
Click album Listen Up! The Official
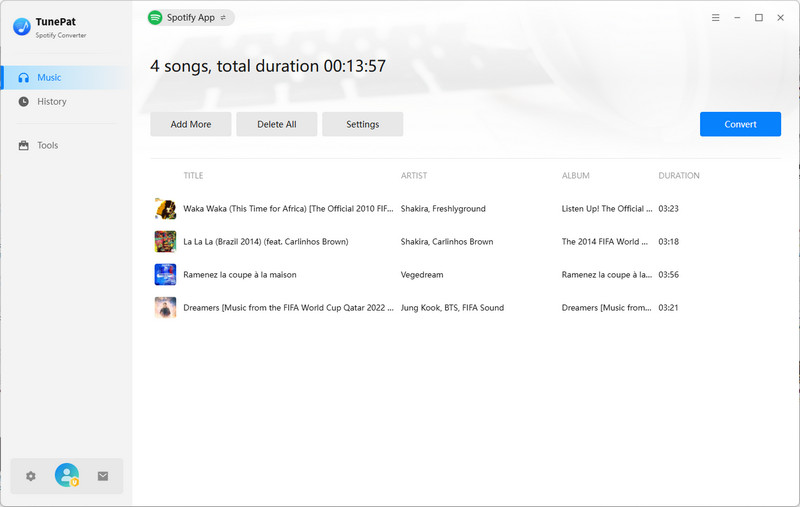tap(607, 209)
